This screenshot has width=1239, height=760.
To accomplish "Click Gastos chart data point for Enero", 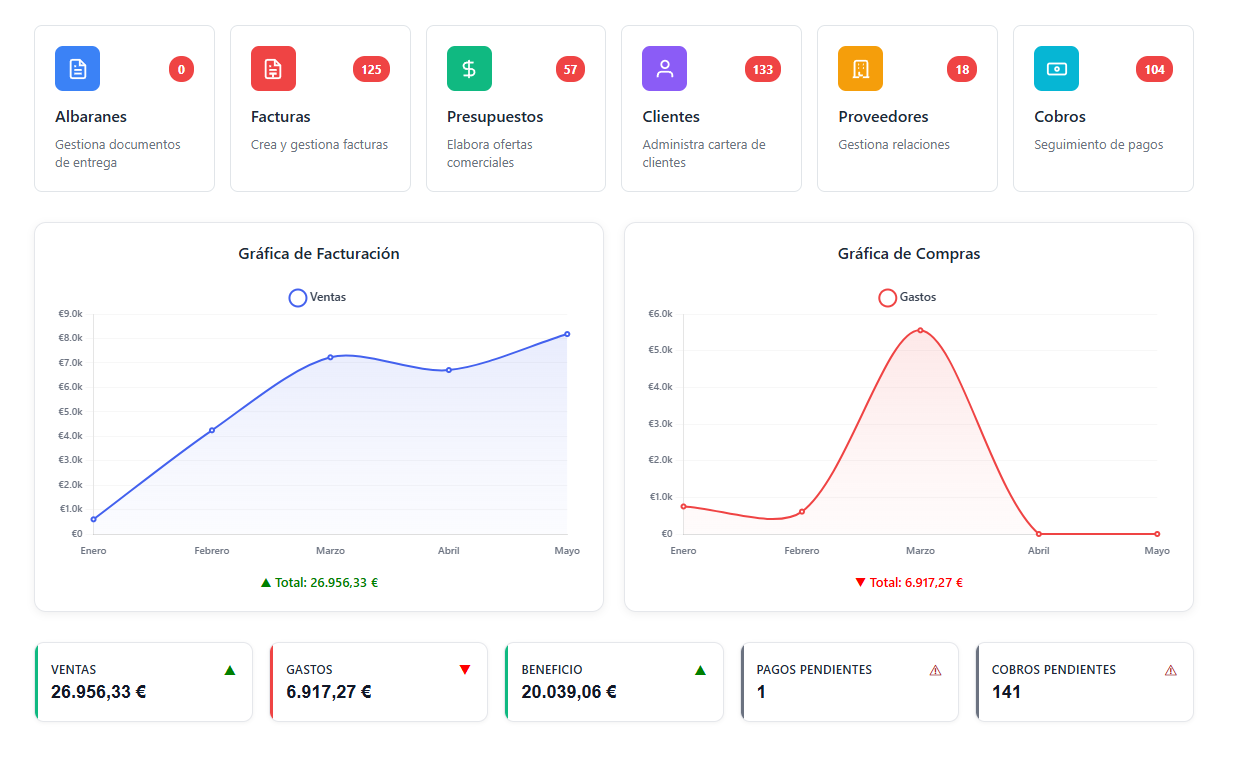I will click(x=683, y=506).
